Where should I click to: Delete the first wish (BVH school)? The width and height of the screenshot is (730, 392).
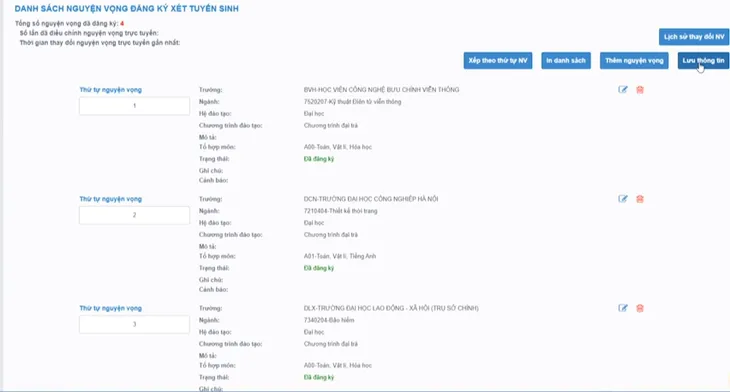point(640,89)
